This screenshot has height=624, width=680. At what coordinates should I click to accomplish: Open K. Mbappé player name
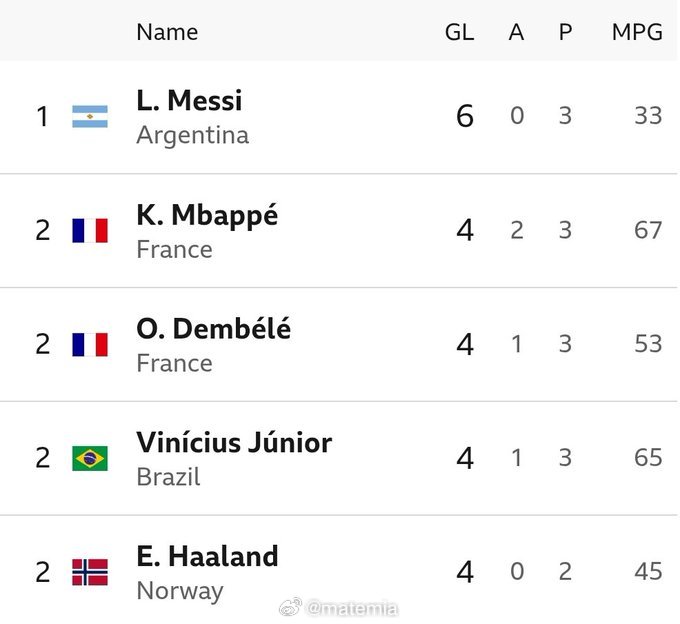click(207, 215)
